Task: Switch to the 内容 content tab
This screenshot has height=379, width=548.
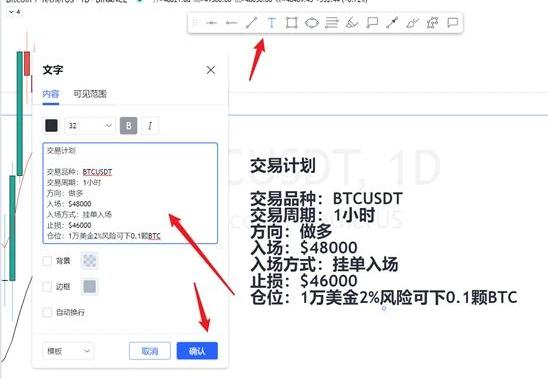Action: pos(51,94)
